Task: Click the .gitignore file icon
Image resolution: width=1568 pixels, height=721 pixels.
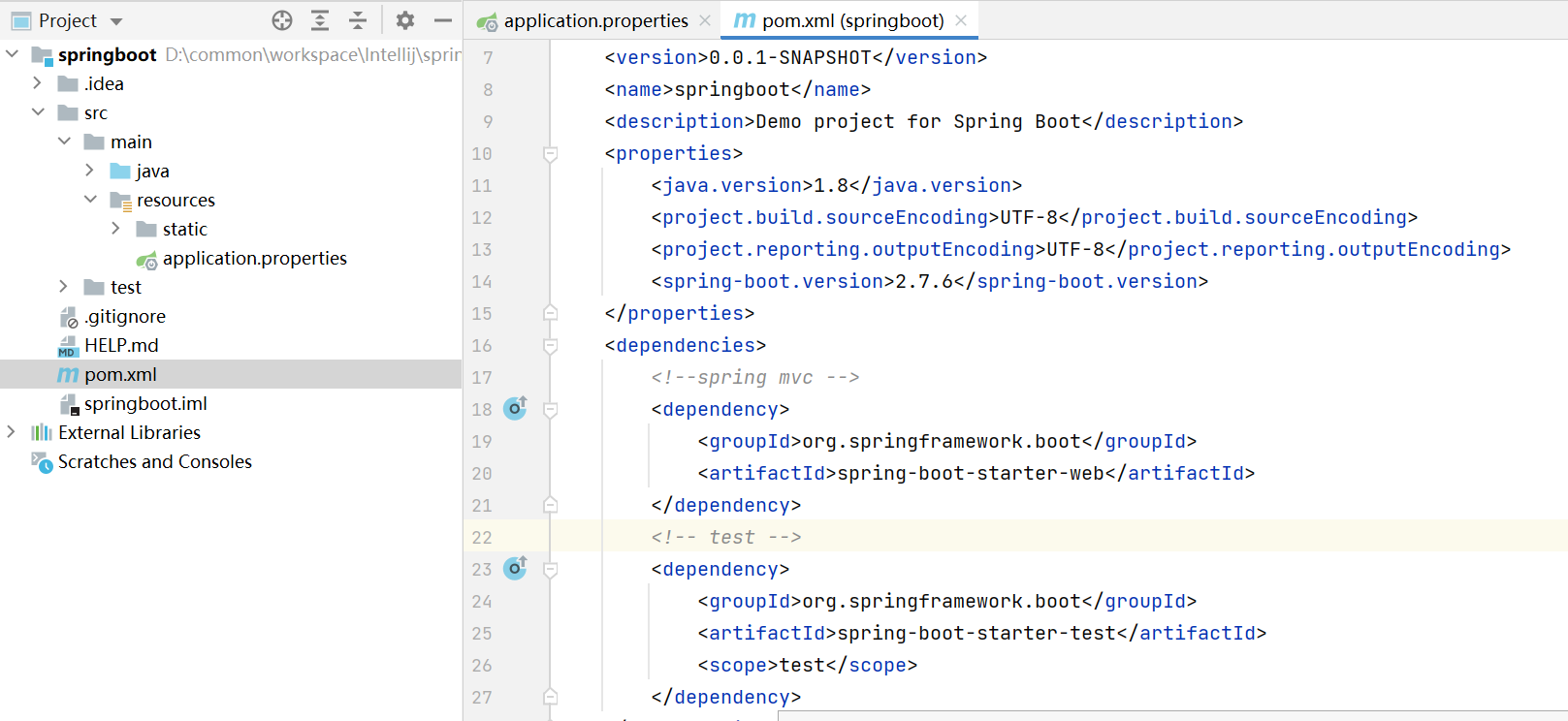Action: 68,317
